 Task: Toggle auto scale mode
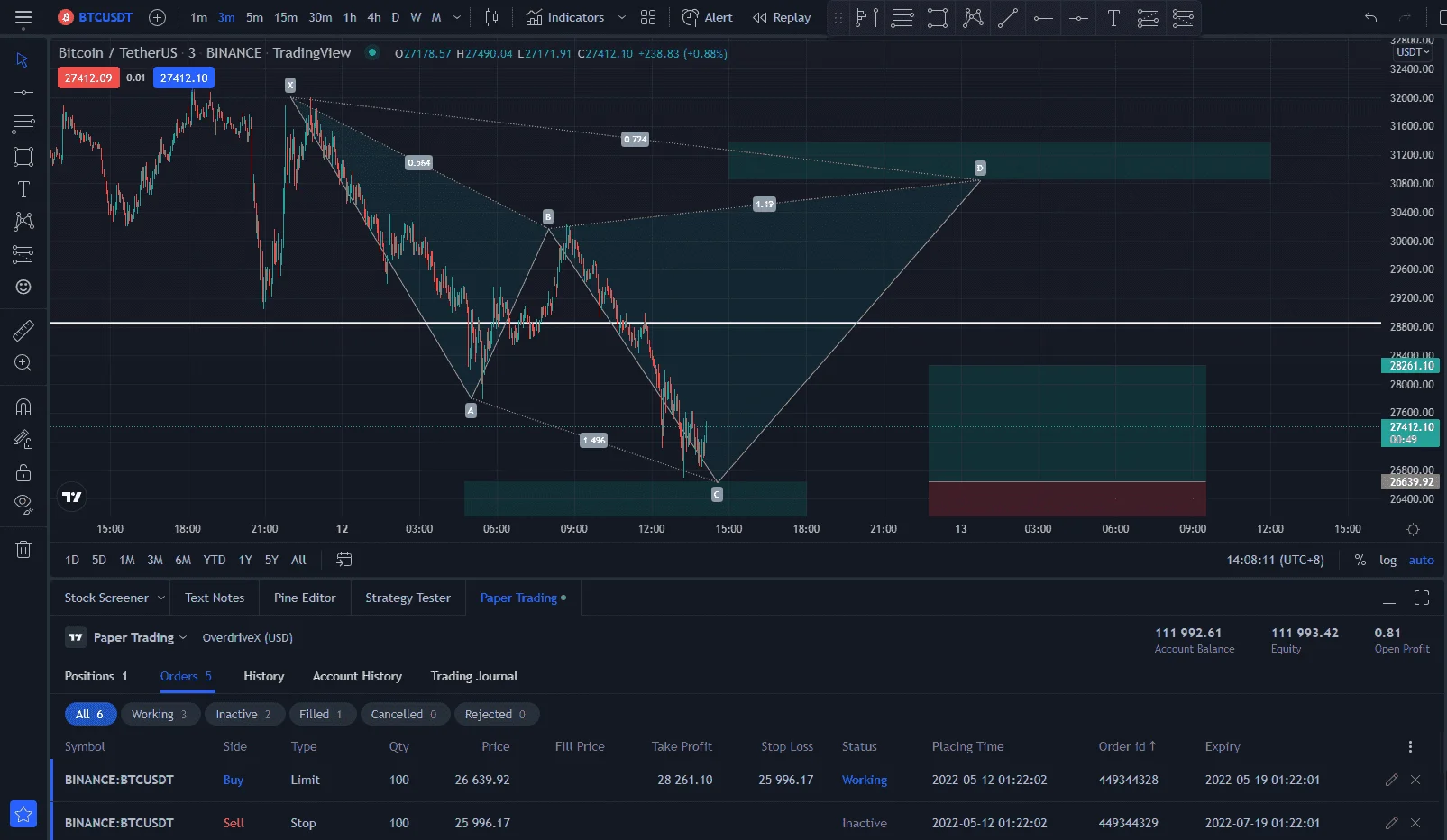pyautogui.click(x=1421, y=560)
